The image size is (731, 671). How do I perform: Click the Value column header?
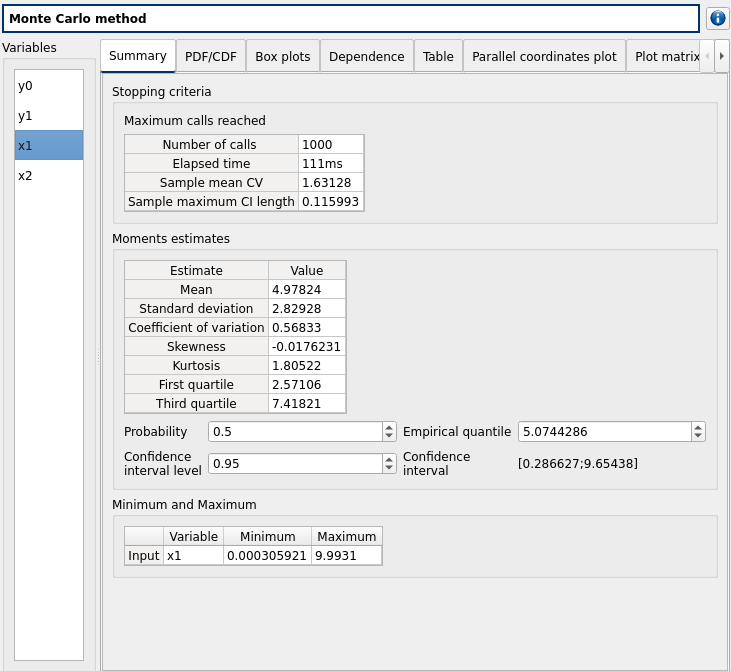point(307,270)
